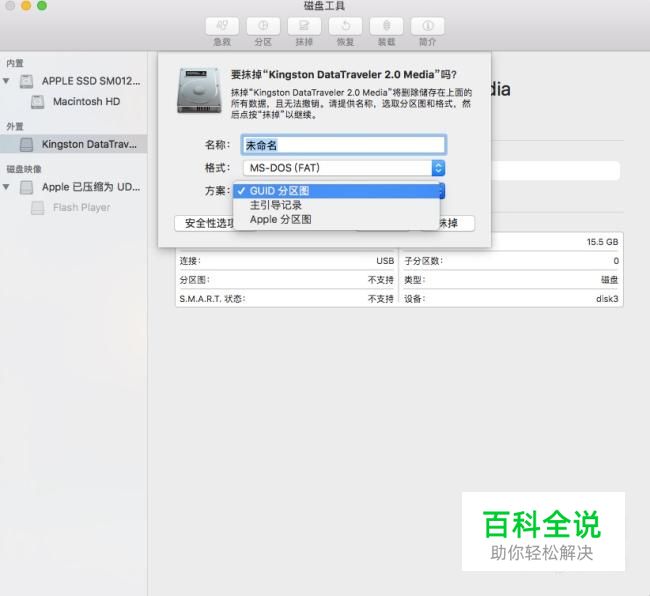Image resolution: width=650 pixels, height=596 pixels.
Task: Collapse the APPLE SSD disclosure triangle
Action: (6, 81)
